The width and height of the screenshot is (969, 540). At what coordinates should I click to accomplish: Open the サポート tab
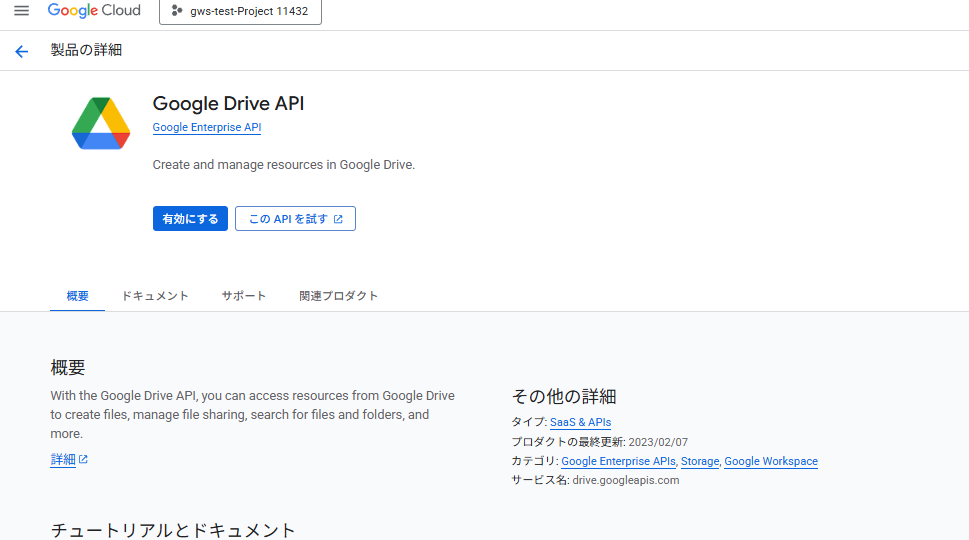pyautogui.click(x=244, y=296)
